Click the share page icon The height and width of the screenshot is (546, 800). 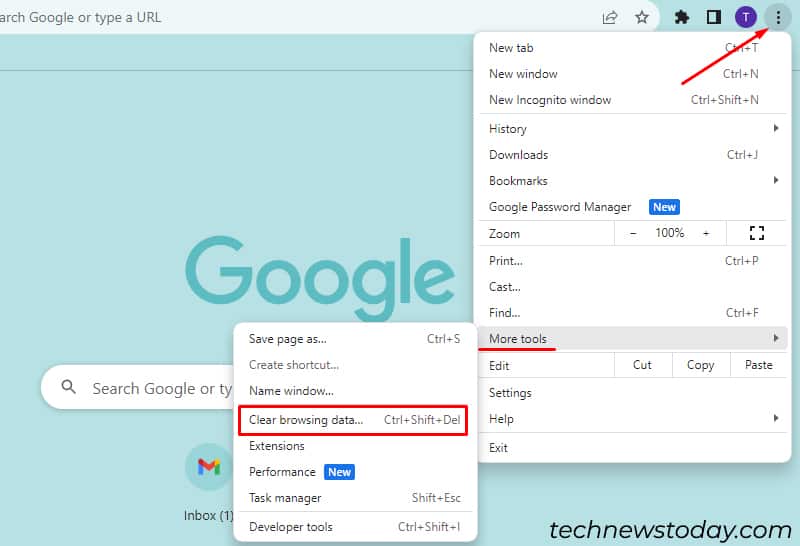tap(610, 18)
